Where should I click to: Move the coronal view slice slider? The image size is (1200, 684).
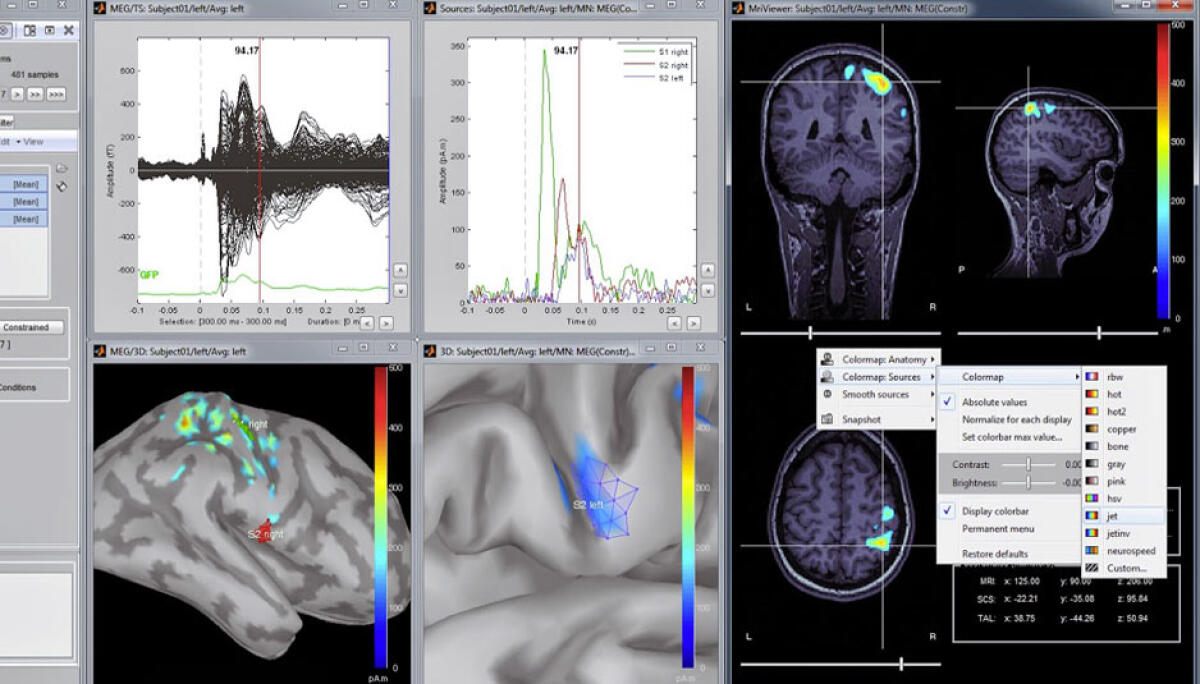[810, 333]
